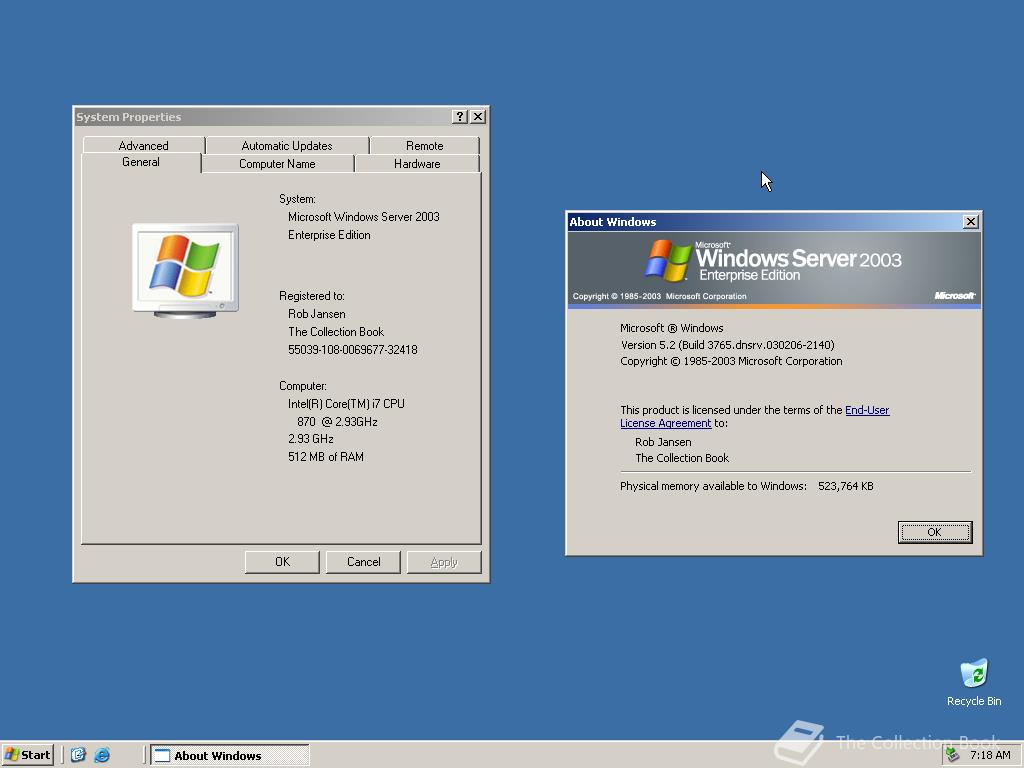Launch Internet Explorer from Quick Launch
This screenshot has height=768, width=1024.
(102, 755)
